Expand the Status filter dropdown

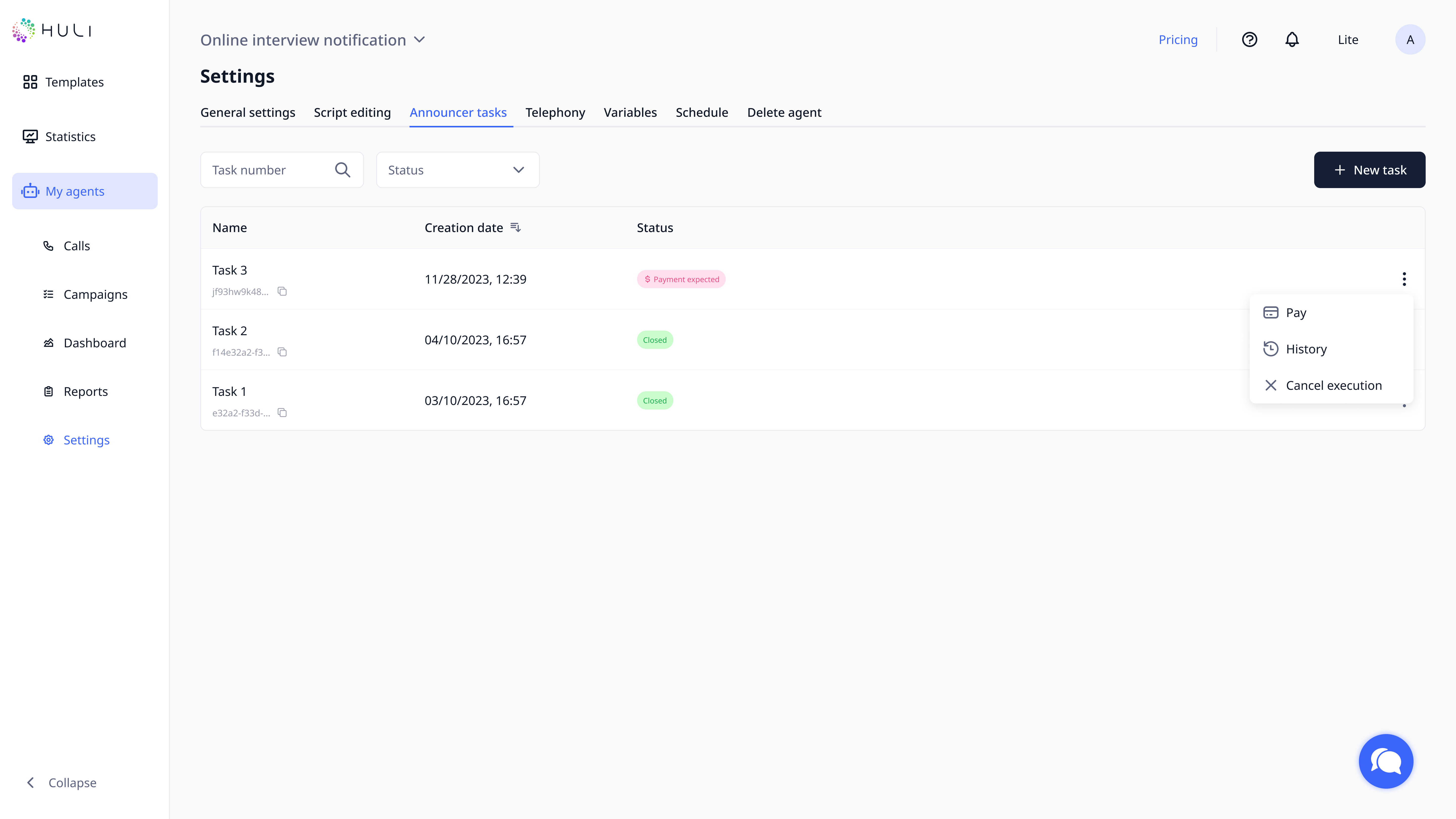pos(457,170)
